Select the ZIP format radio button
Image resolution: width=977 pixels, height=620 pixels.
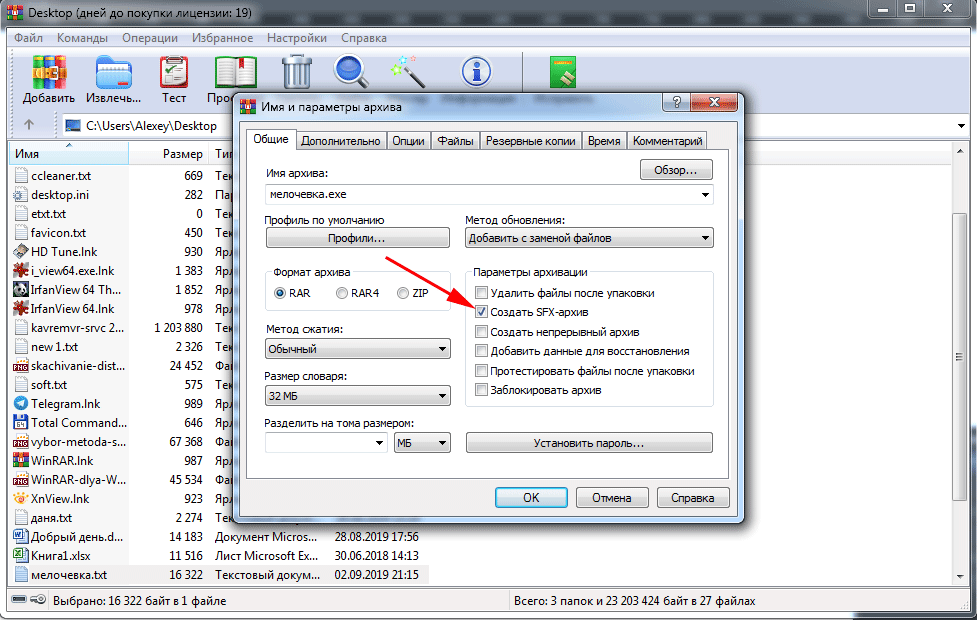tap(403, 293)
